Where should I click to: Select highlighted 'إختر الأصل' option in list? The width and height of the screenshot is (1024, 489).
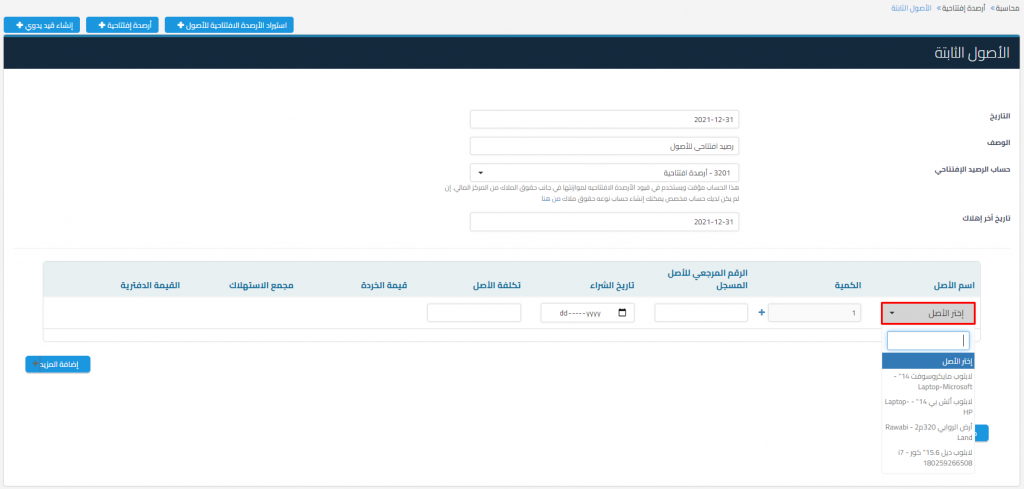pos(928,361)
